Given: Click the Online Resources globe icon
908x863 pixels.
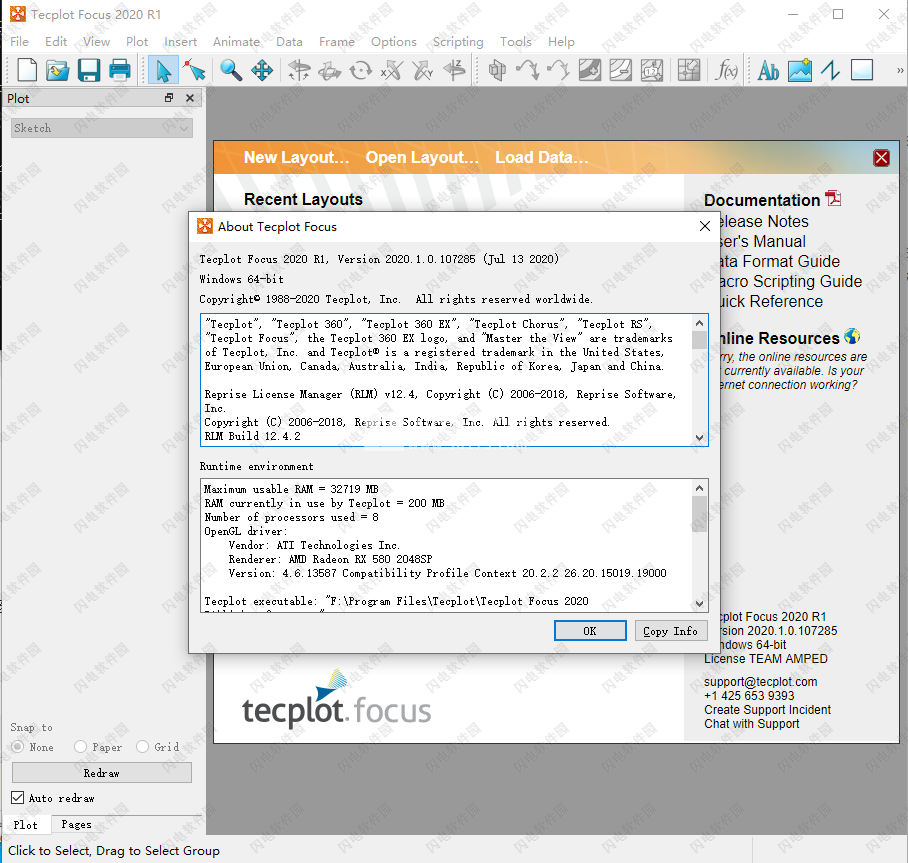Looking at the screenshot, I should 852,336.
